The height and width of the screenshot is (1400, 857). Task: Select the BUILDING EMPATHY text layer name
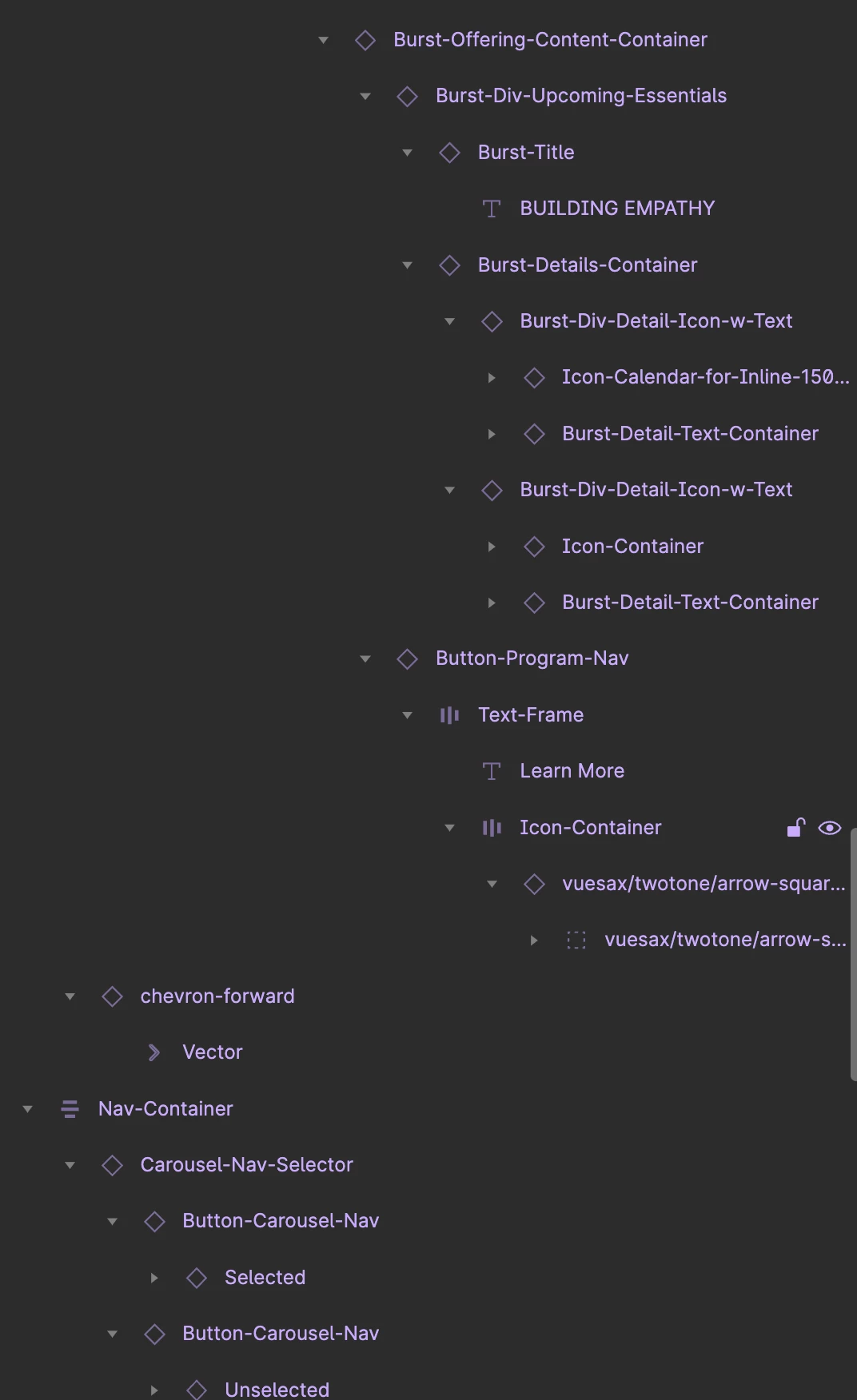coord(617,209)
